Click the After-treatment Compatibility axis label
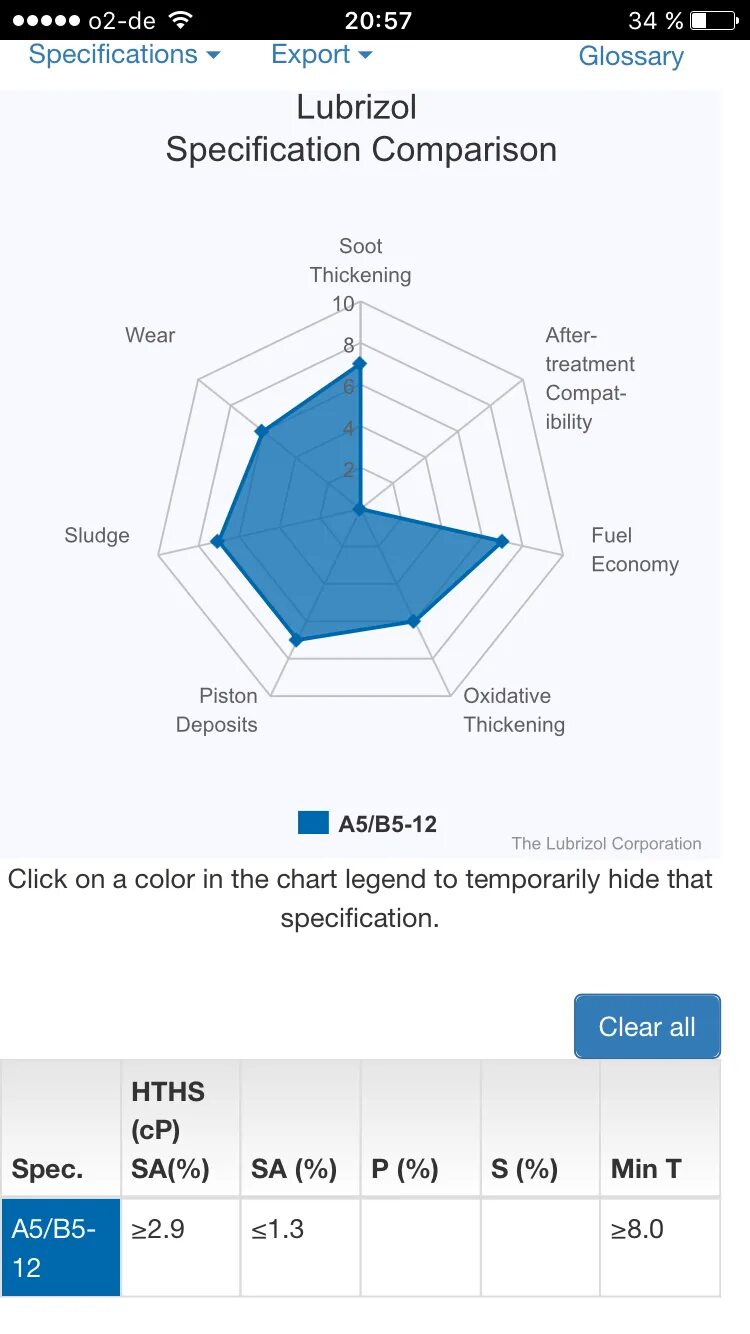Image resolution: width=750 pixels, height=1334 pixels. tap(590, 378)
